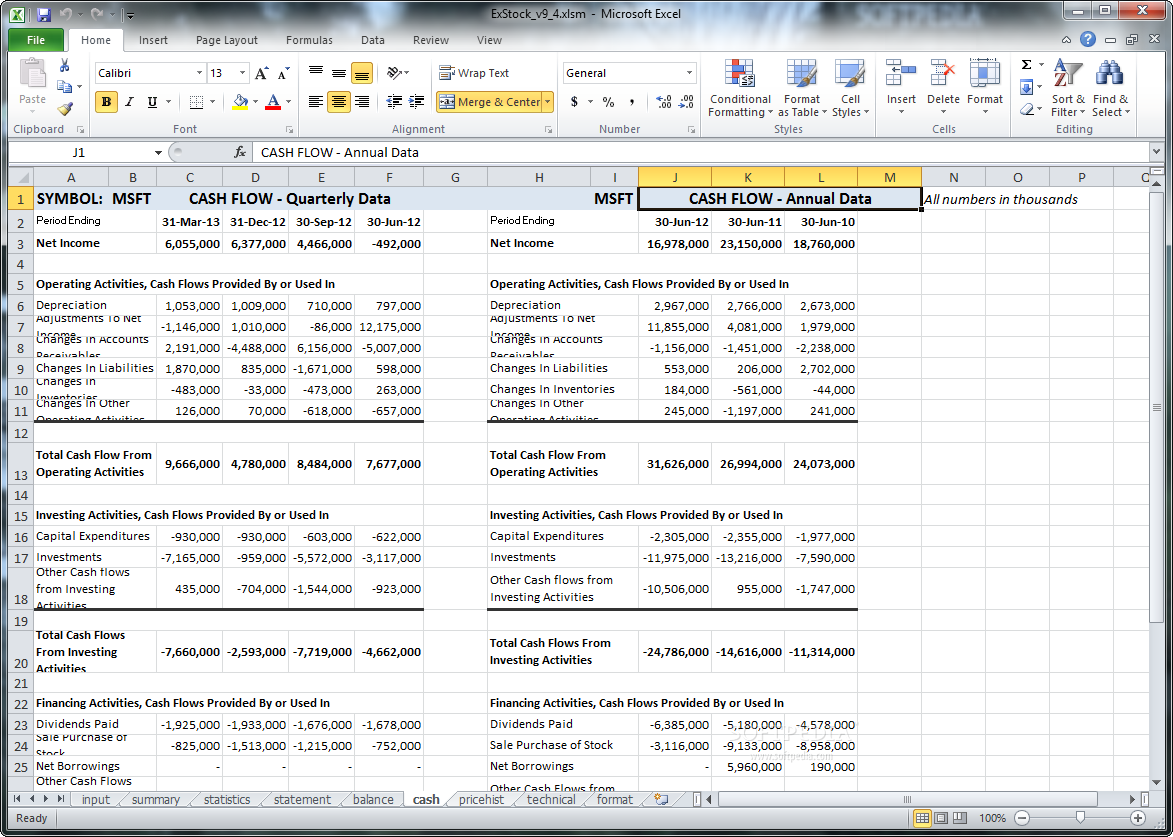The height and width of the screenshot is (837, 1173).
Task: Open Font dialog launcher
Action: (x=289, y=129)
